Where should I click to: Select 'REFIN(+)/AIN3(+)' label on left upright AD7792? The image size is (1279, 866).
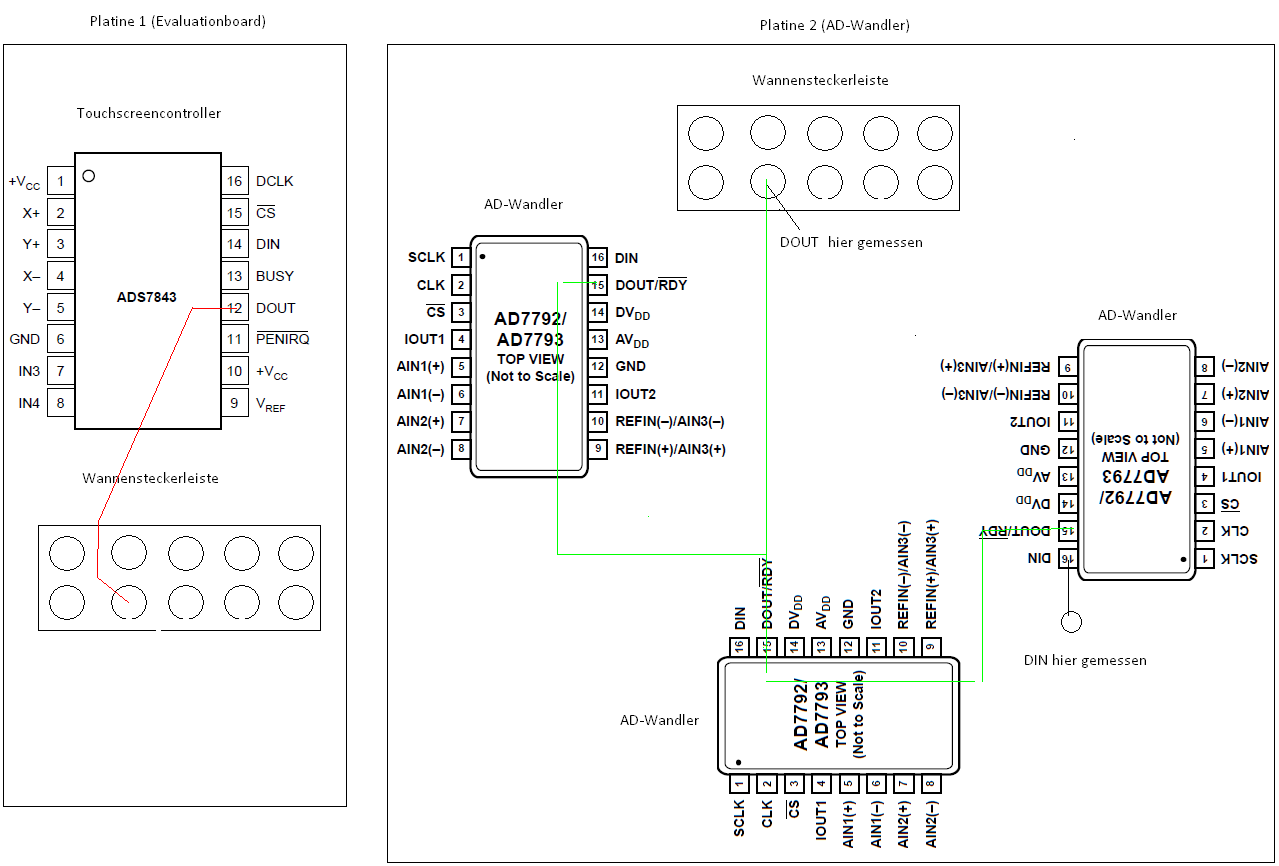click(670, 450)
